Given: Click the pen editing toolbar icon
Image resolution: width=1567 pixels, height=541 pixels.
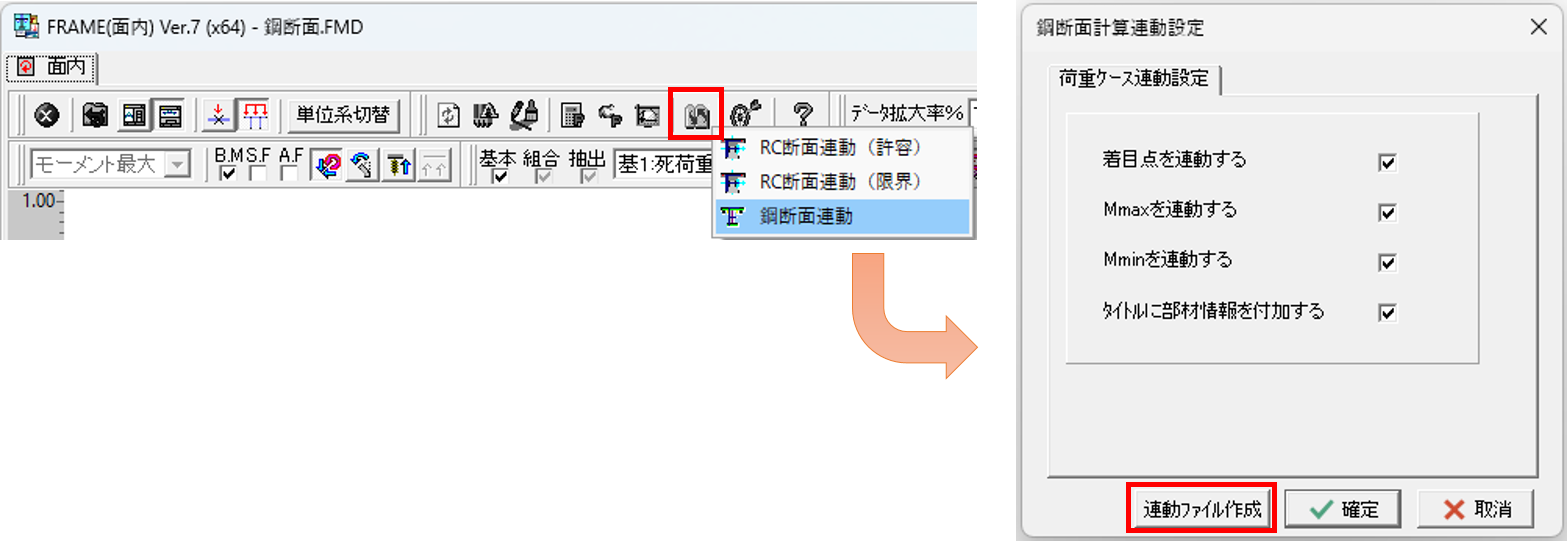Looking at the screenshot, I should (524, 115).
